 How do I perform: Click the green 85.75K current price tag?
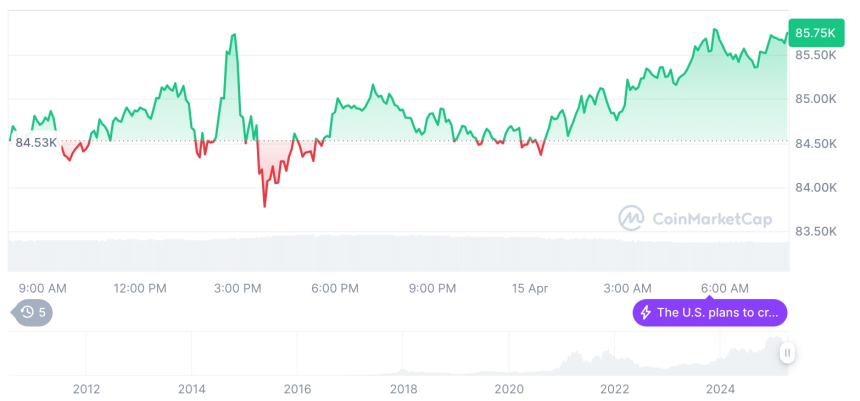815,33
